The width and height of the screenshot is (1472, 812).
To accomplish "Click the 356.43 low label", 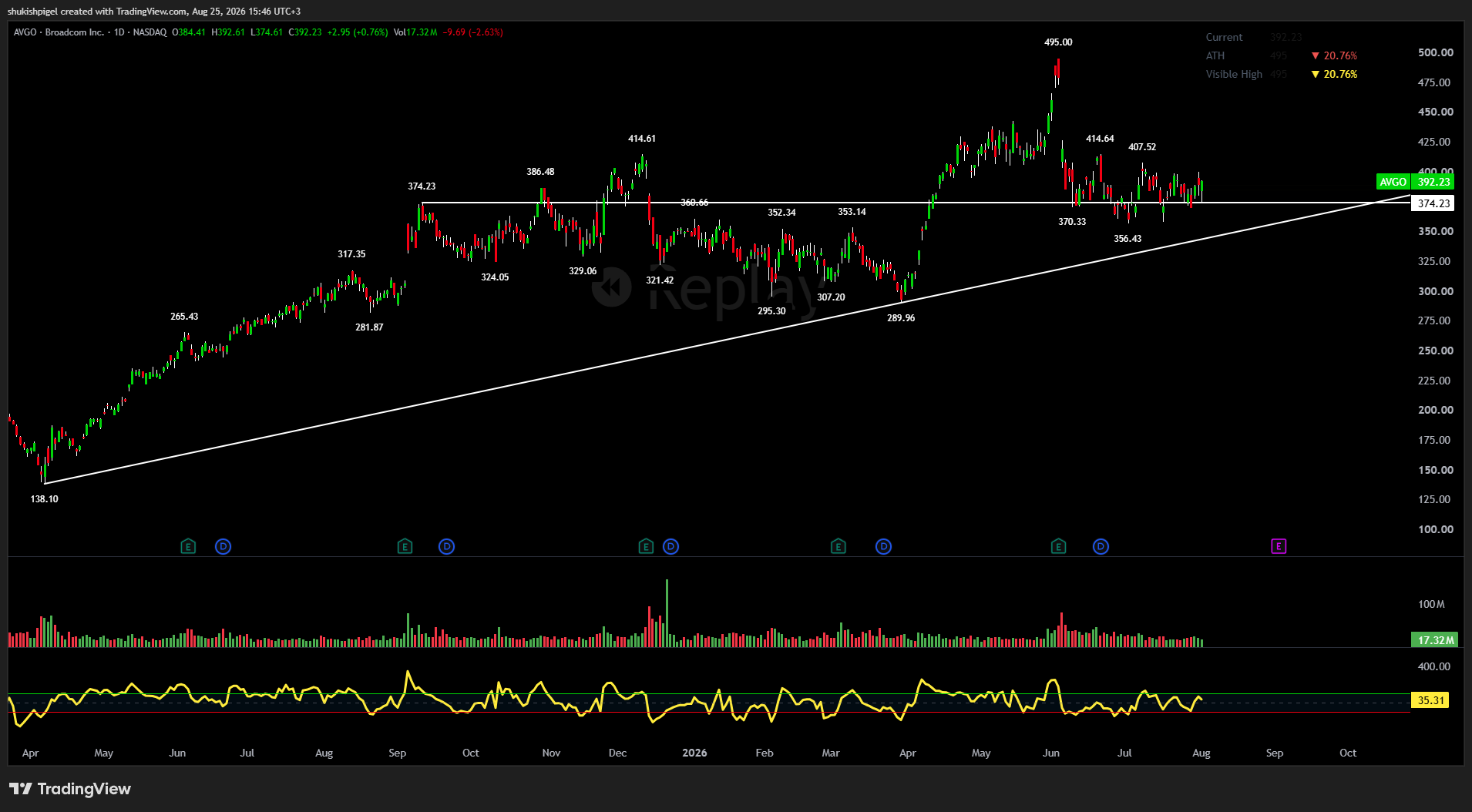I will tap(1128, 239).
